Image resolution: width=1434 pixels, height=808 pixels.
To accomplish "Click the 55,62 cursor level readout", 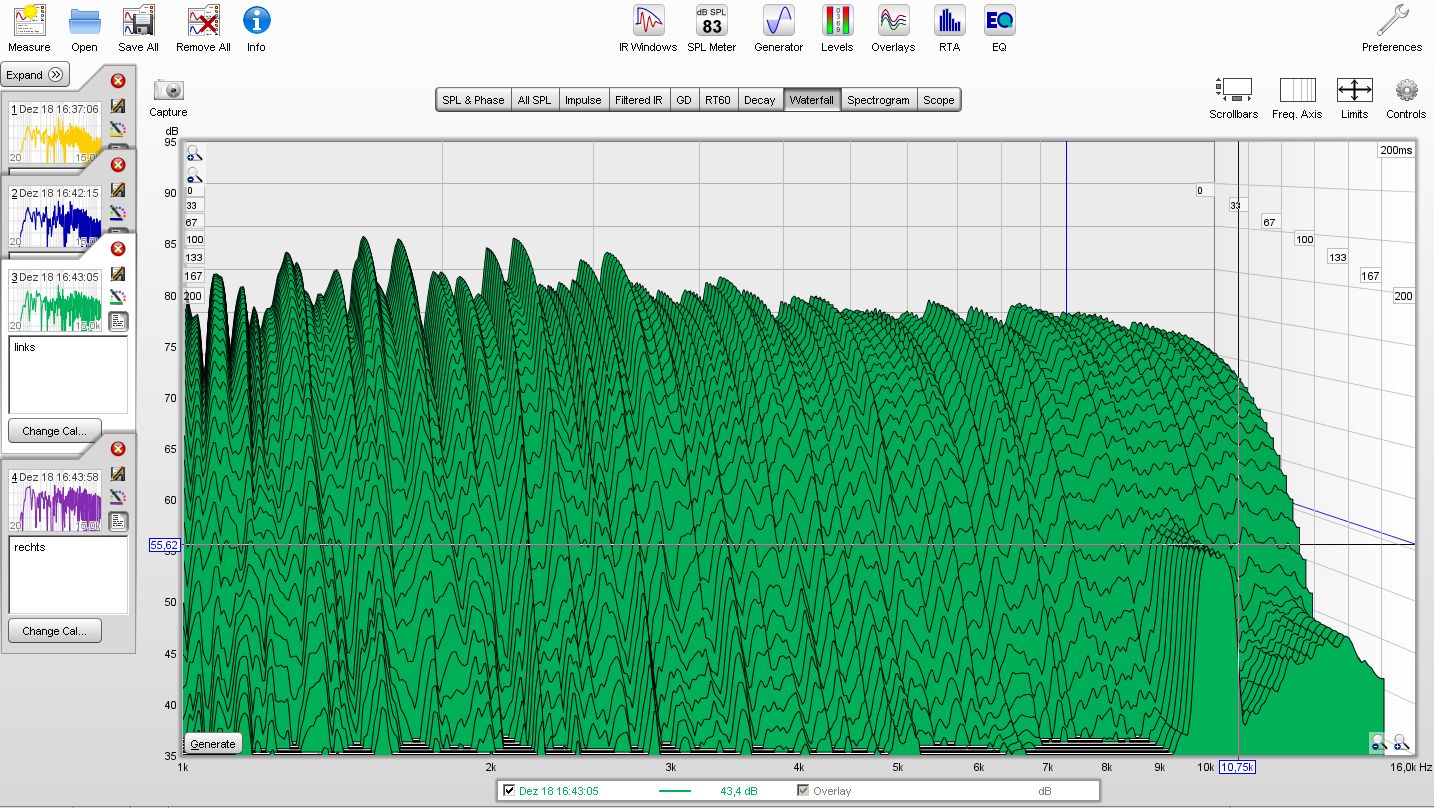I will (164, 545).
